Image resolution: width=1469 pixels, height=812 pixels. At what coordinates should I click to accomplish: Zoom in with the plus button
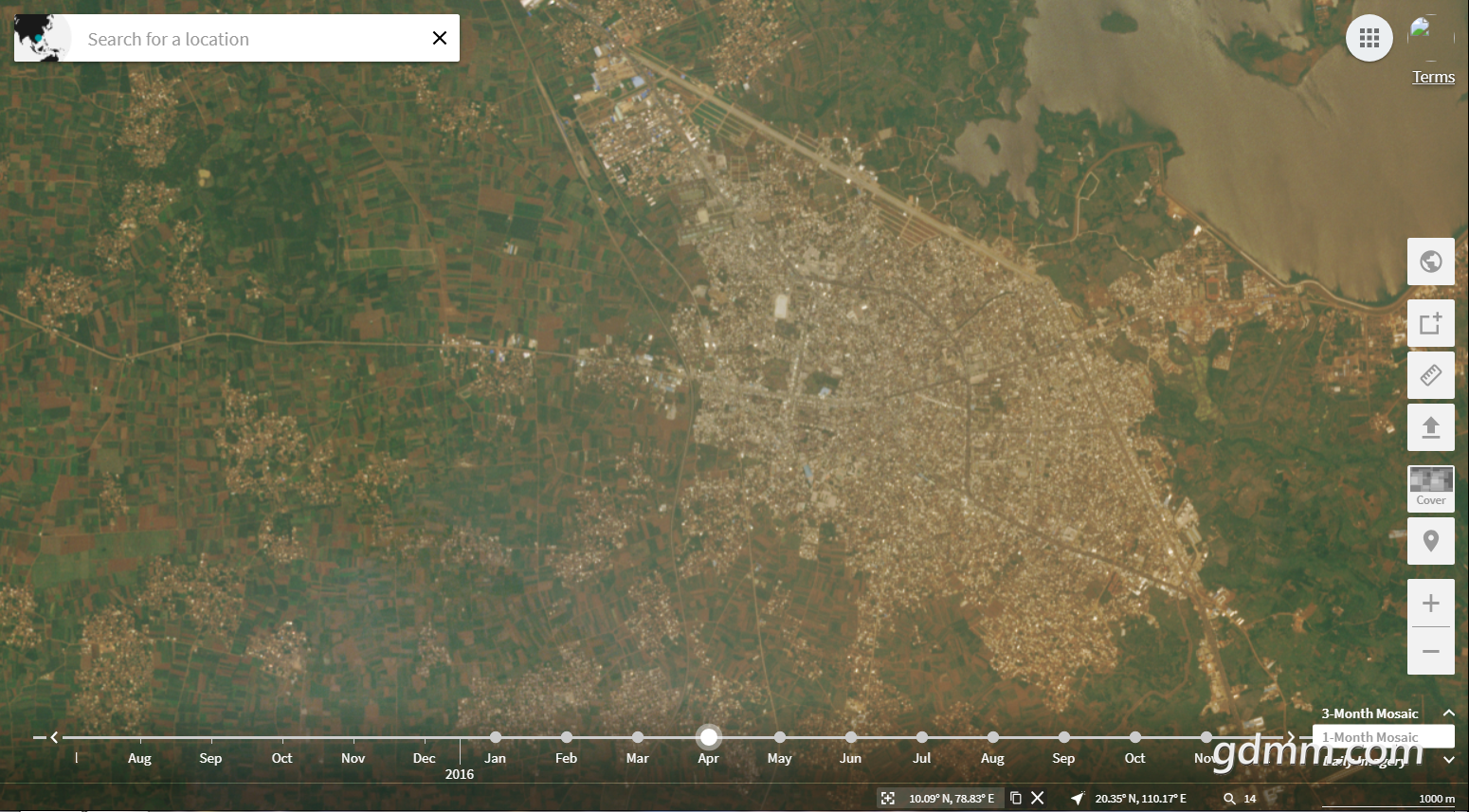tap(1431, 604)
